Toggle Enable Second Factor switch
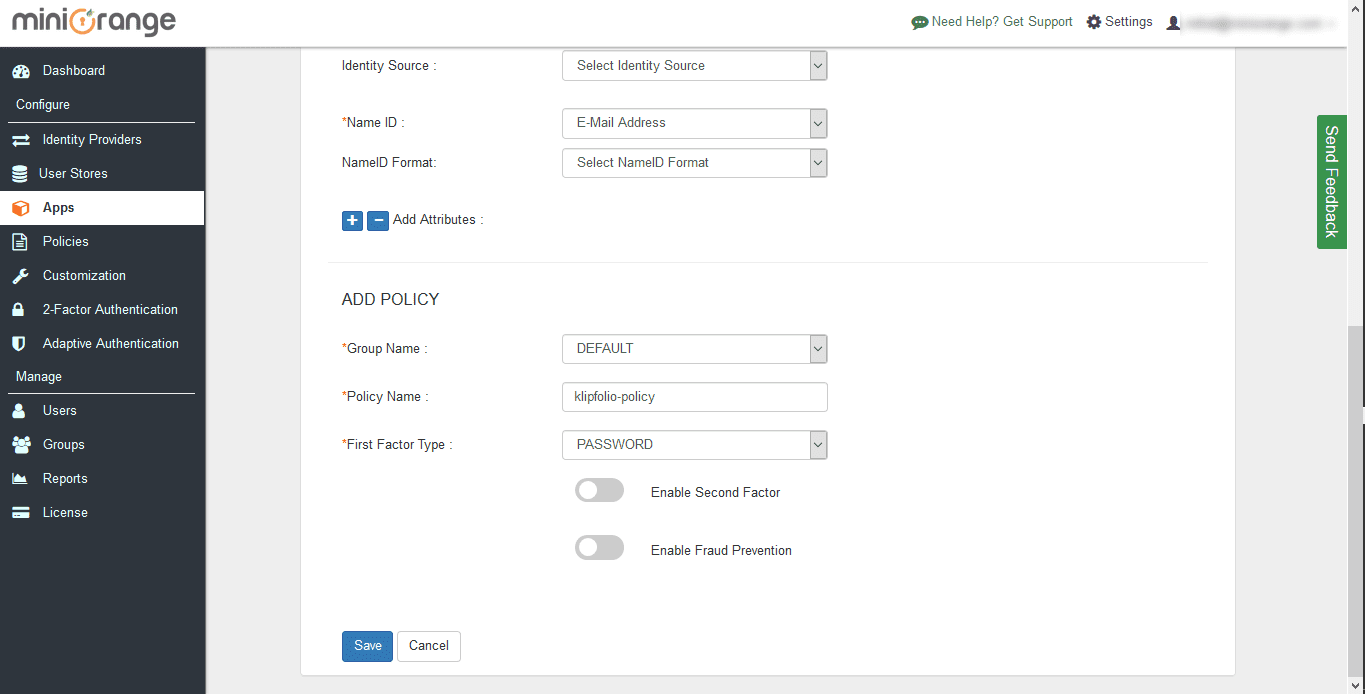1365x694 pixels. 599,490
